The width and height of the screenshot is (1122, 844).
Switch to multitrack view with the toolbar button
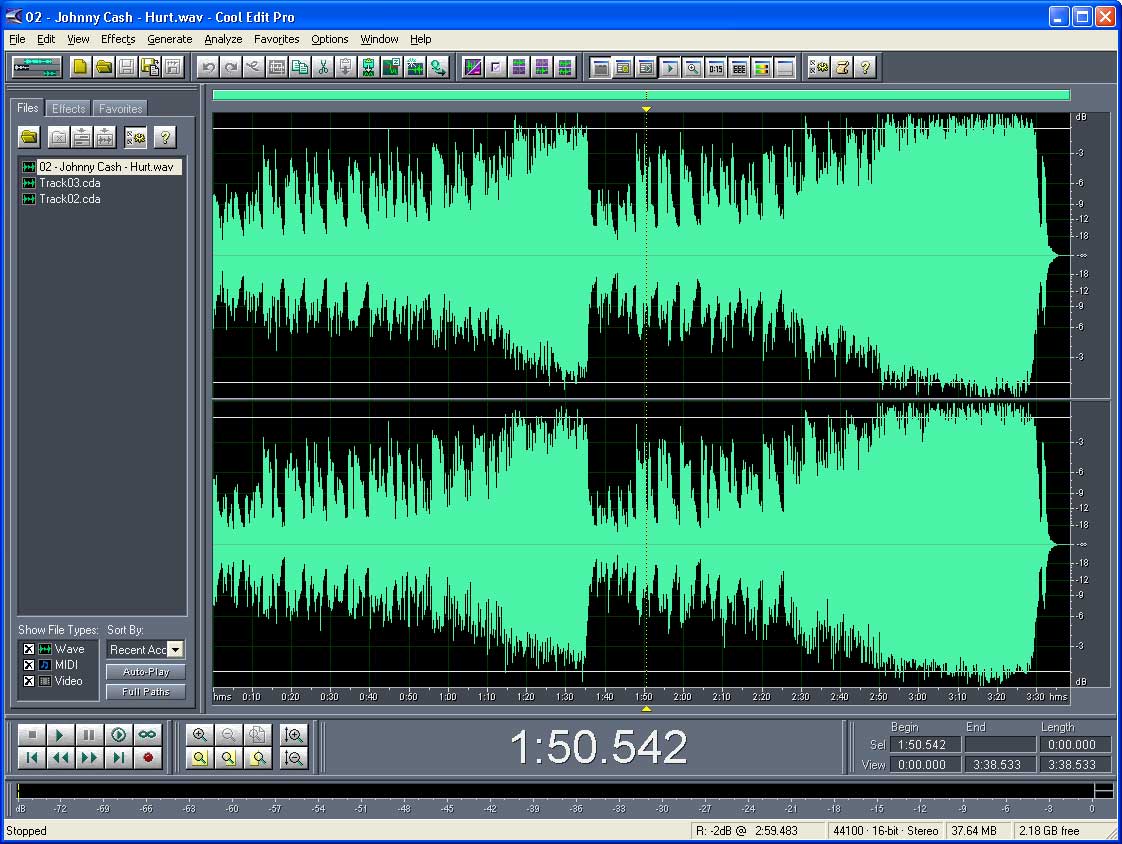click(x=36, y=67)
